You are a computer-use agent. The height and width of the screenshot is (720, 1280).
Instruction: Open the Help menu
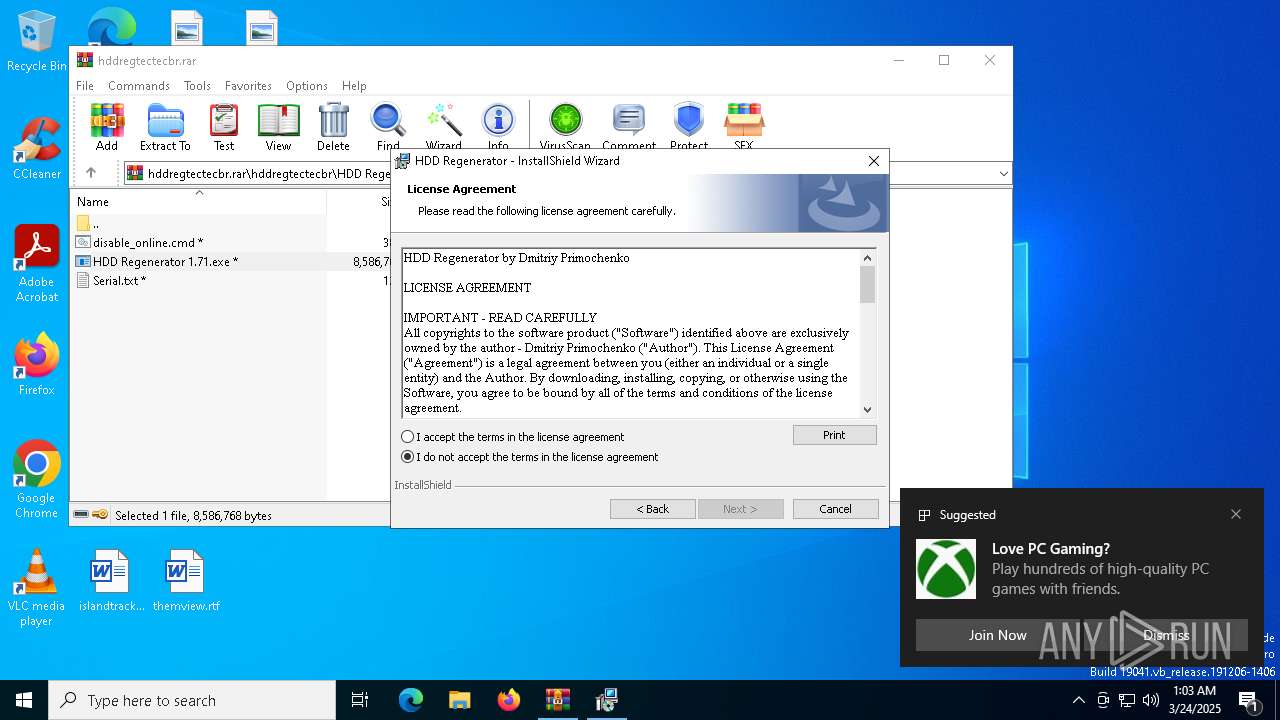coord(354,86)
